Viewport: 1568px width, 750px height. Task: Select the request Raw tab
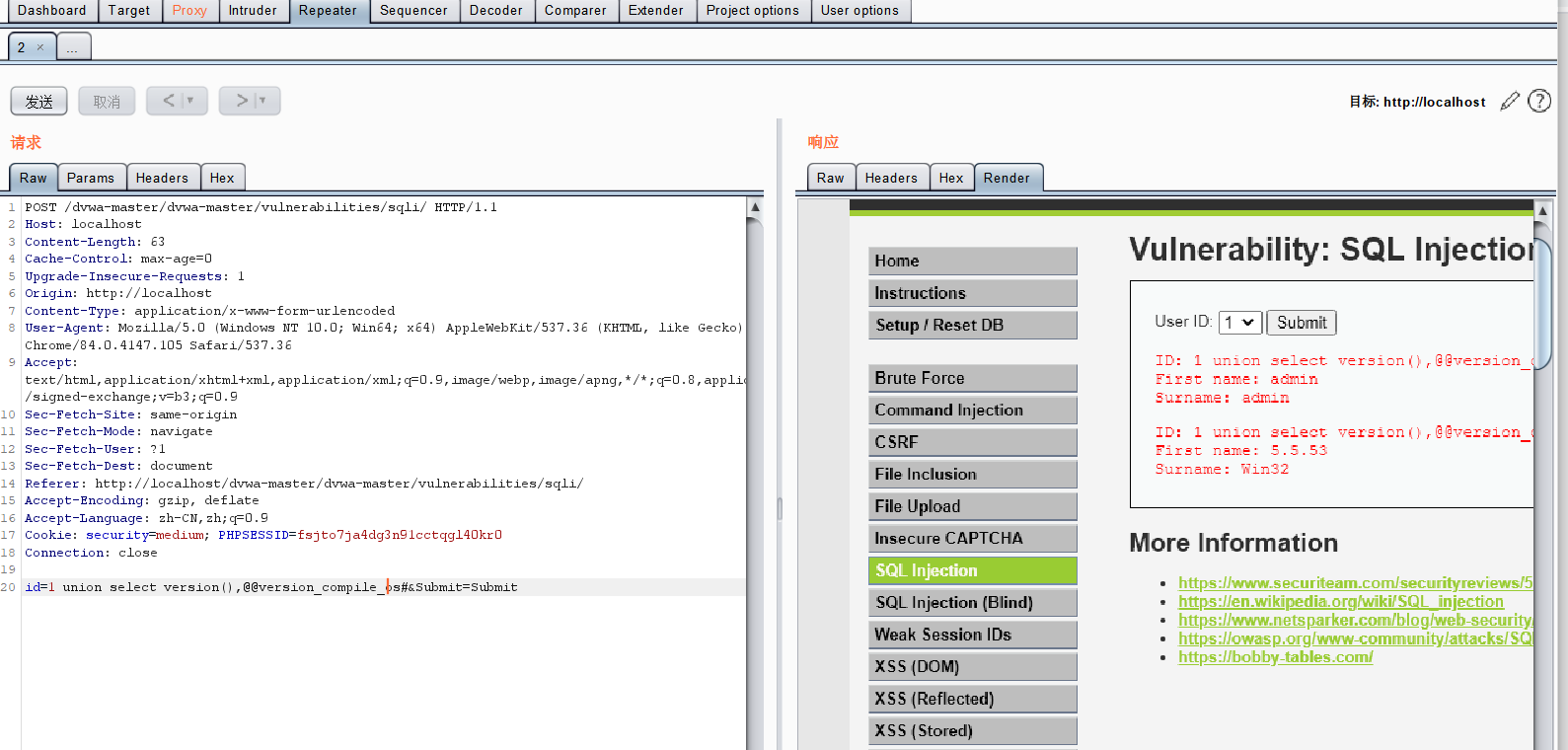click(33, 178)
